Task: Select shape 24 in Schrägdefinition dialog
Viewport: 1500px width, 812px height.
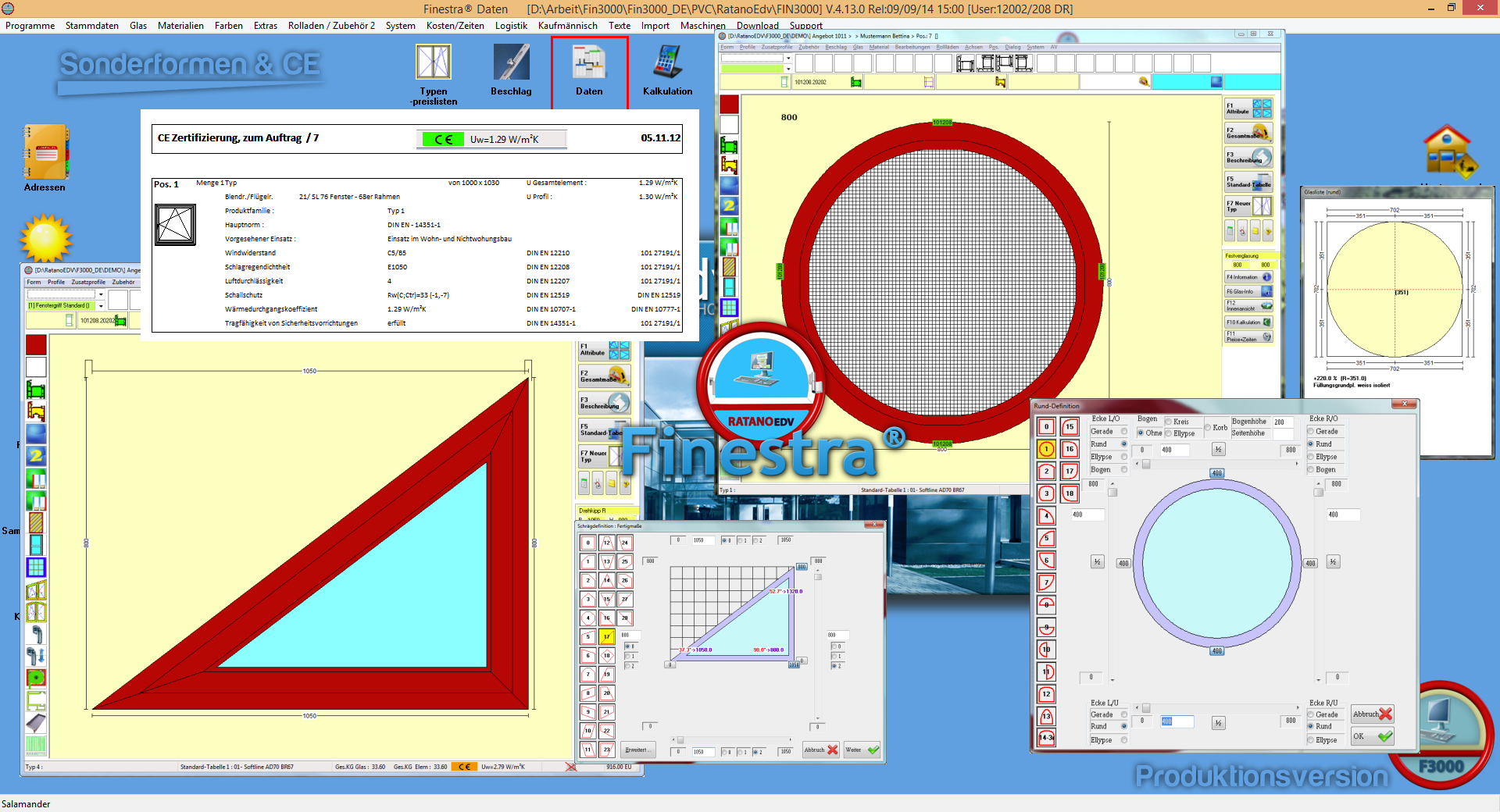Action: (624, 543)
